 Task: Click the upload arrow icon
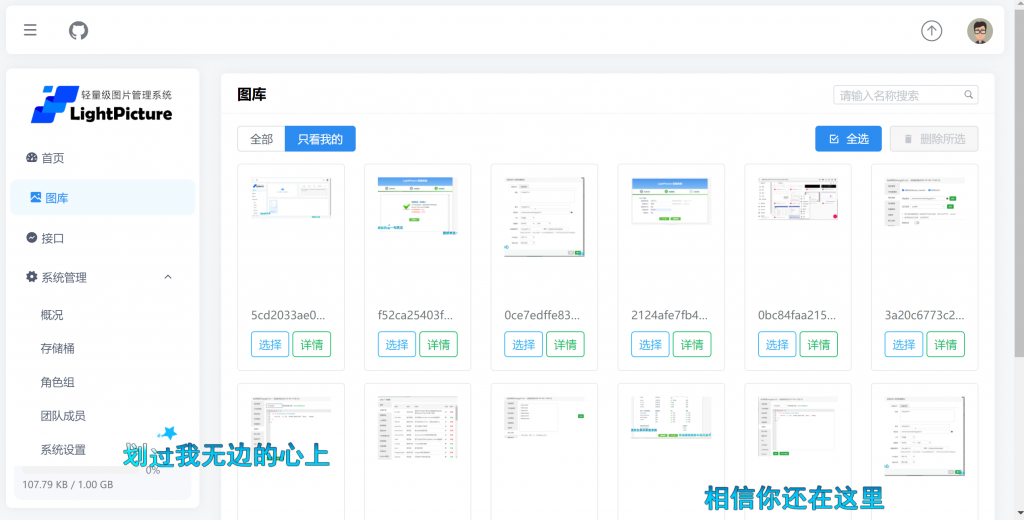tap(931, 31)
